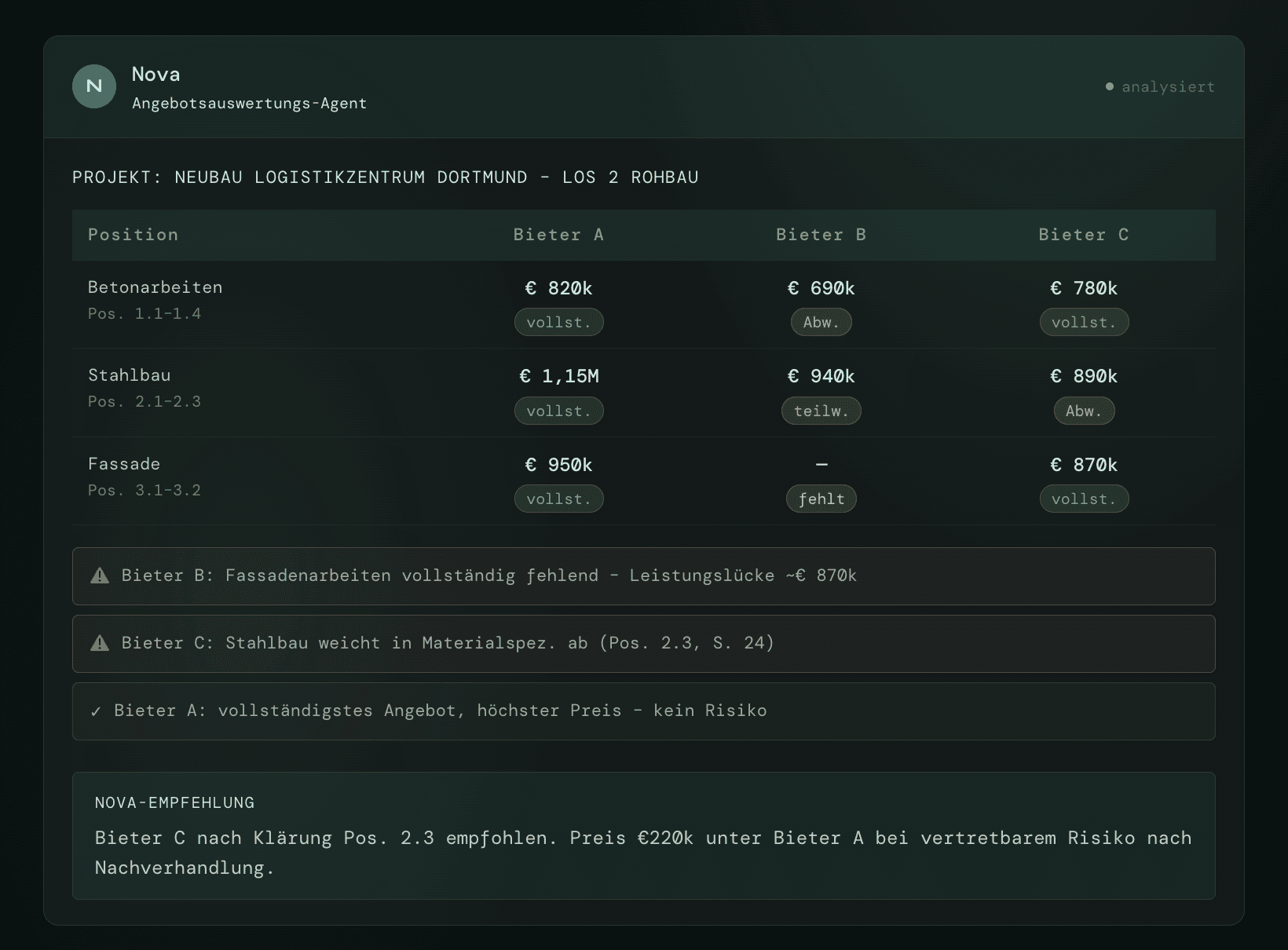Screen dimensions: 1288x950
Task: Select the Betonarbeiten row label
Action: point(156,287)
